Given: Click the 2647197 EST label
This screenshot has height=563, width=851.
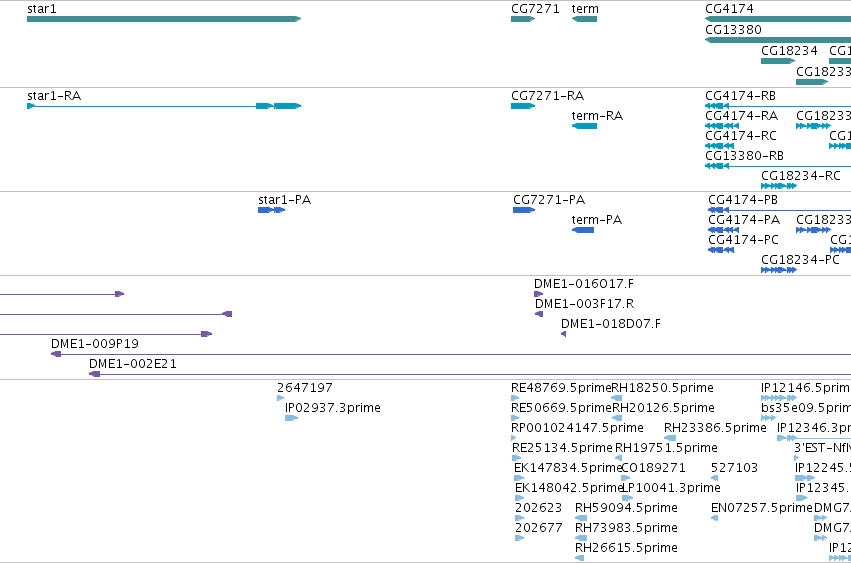Looking at the screenshot, I should pyautogui.click(x=305, y=388).
